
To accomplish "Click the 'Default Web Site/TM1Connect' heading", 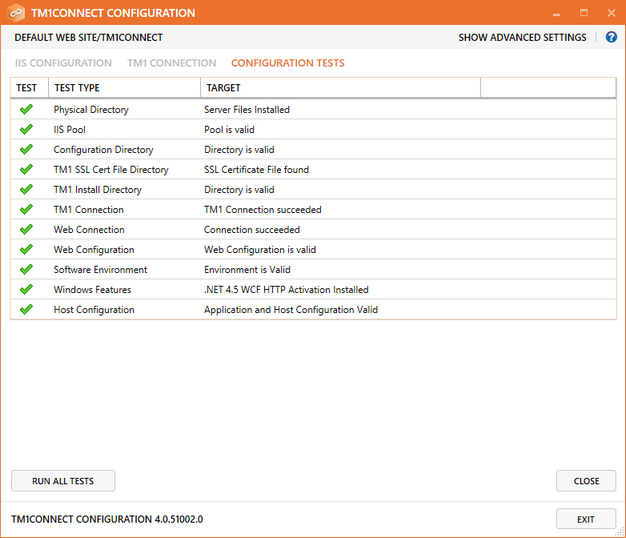I will pyautogui.click(x=89, y=38).
